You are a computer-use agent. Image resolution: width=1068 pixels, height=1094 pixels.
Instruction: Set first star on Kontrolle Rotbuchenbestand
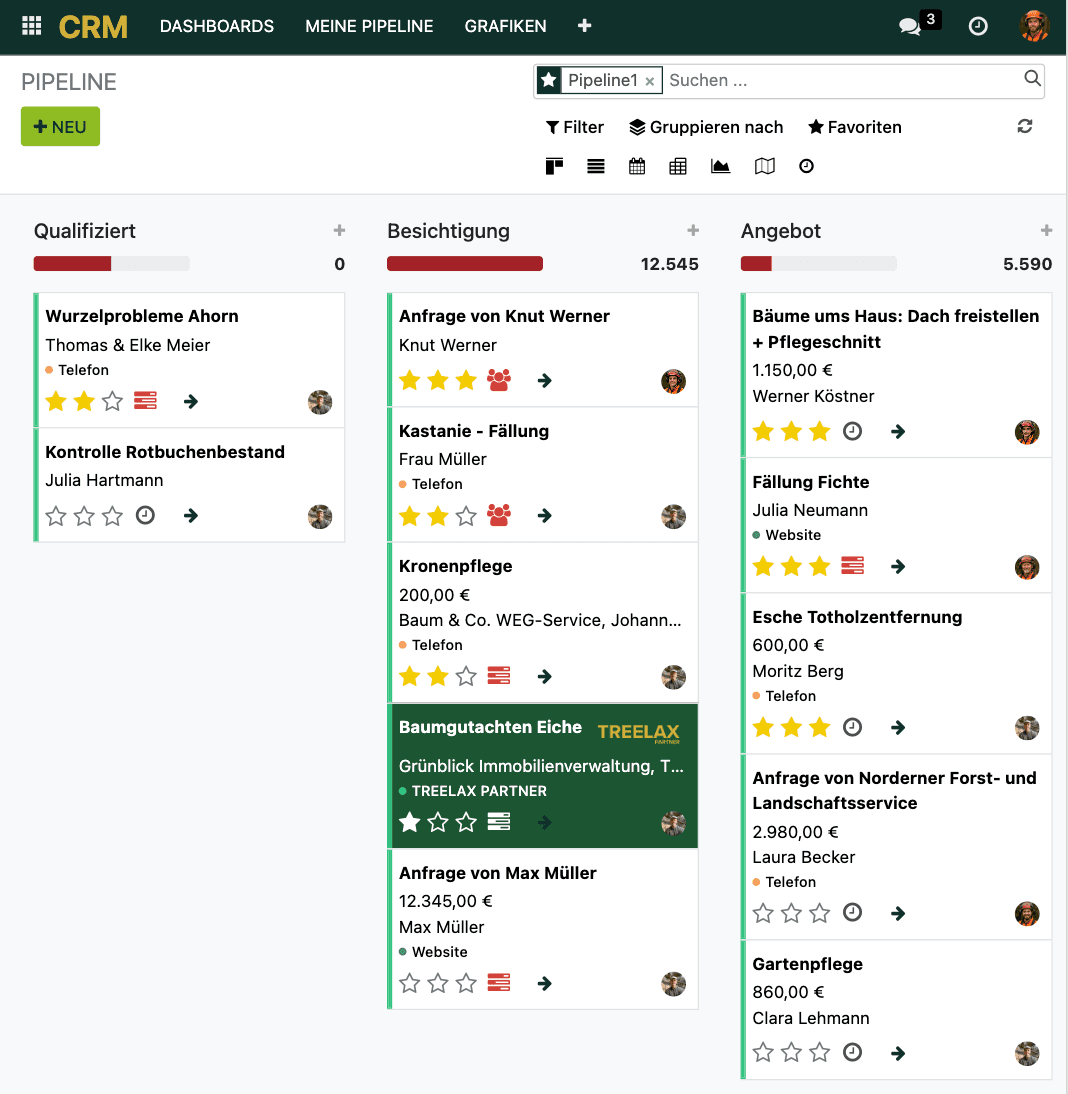(x=56, y=516)
